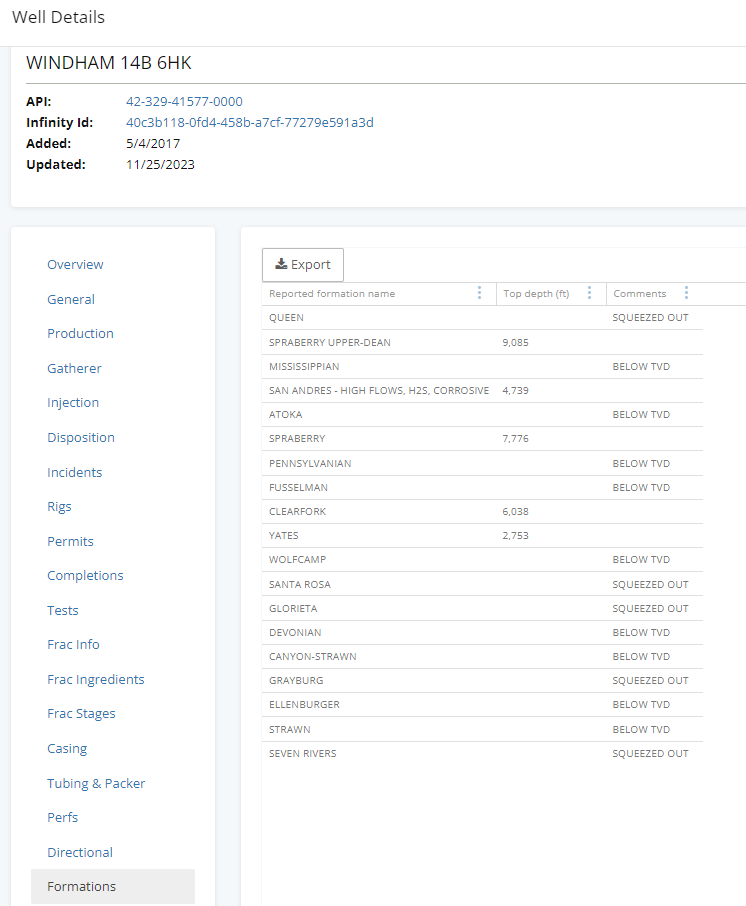Sort by Reported formation name header
The image size is (746, 906).
coord(332,294)
